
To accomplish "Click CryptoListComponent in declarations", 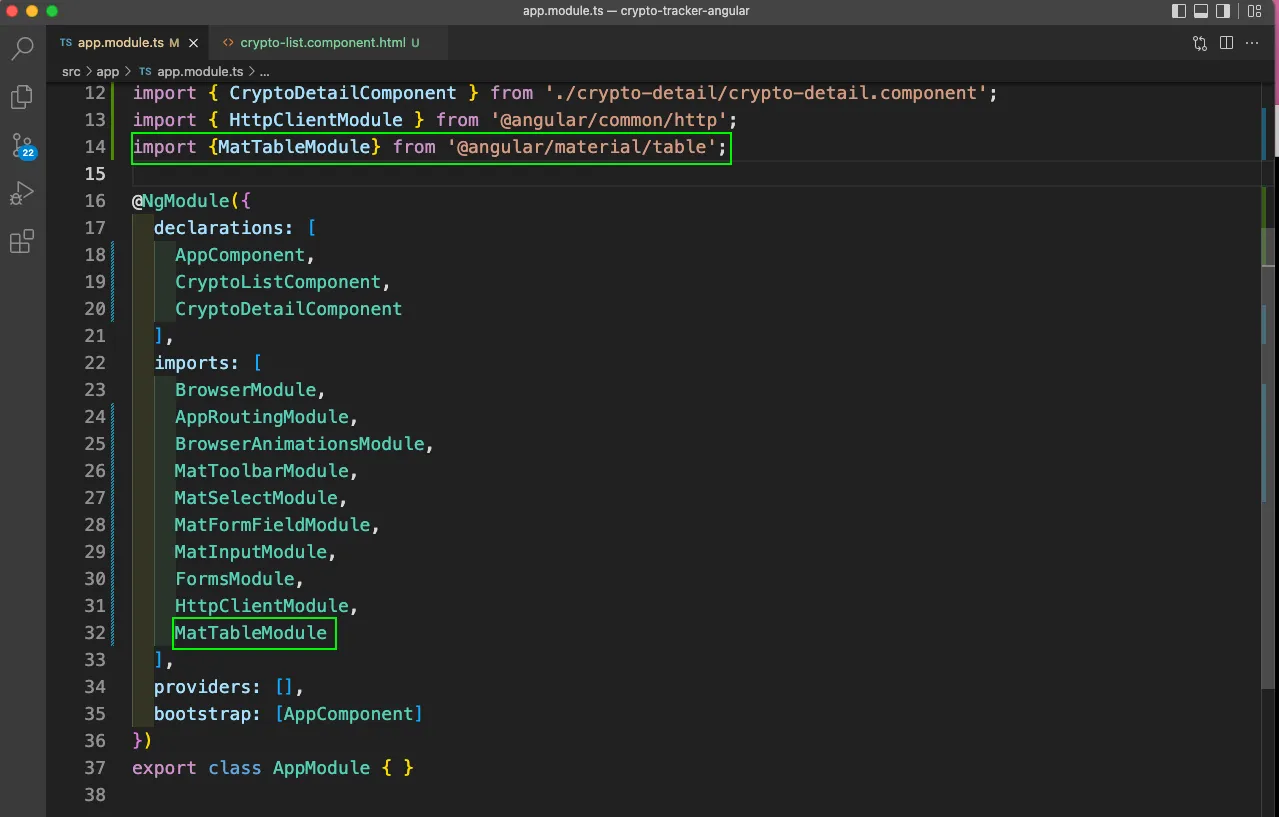I will pos(278,282).
